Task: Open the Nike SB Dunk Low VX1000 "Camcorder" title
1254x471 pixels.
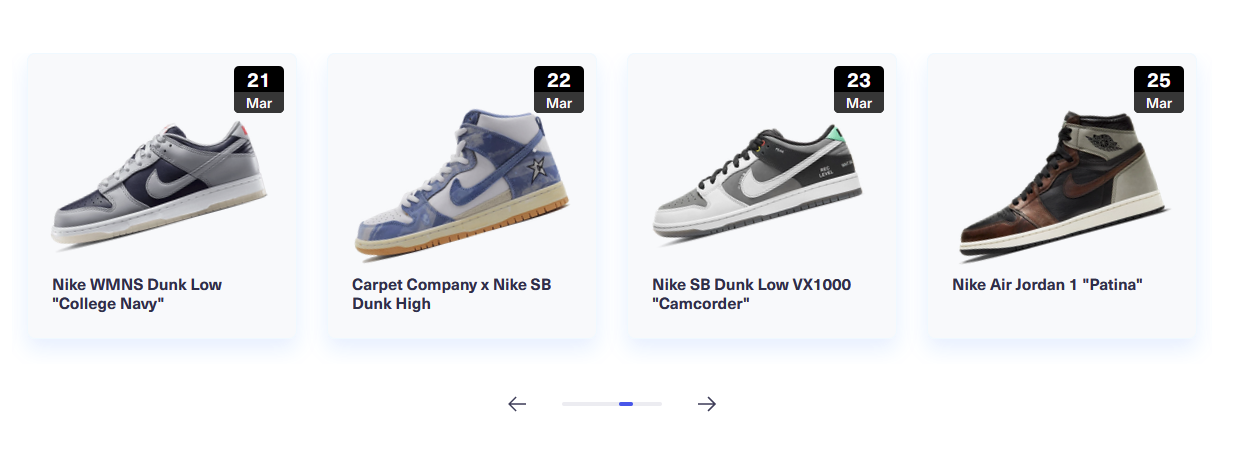Action: pos(751,294)
